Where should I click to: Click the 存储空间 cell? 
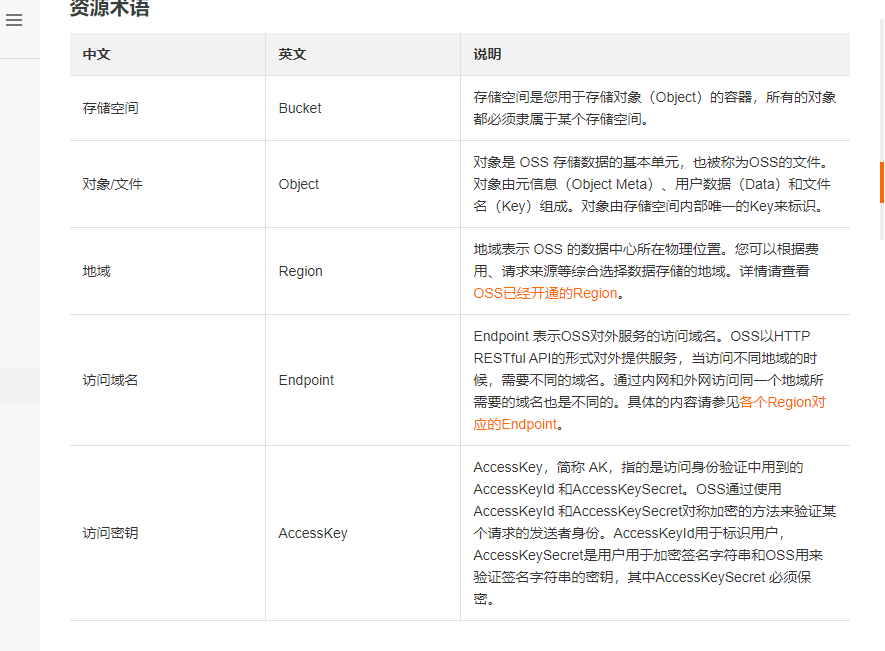(168, 108)
